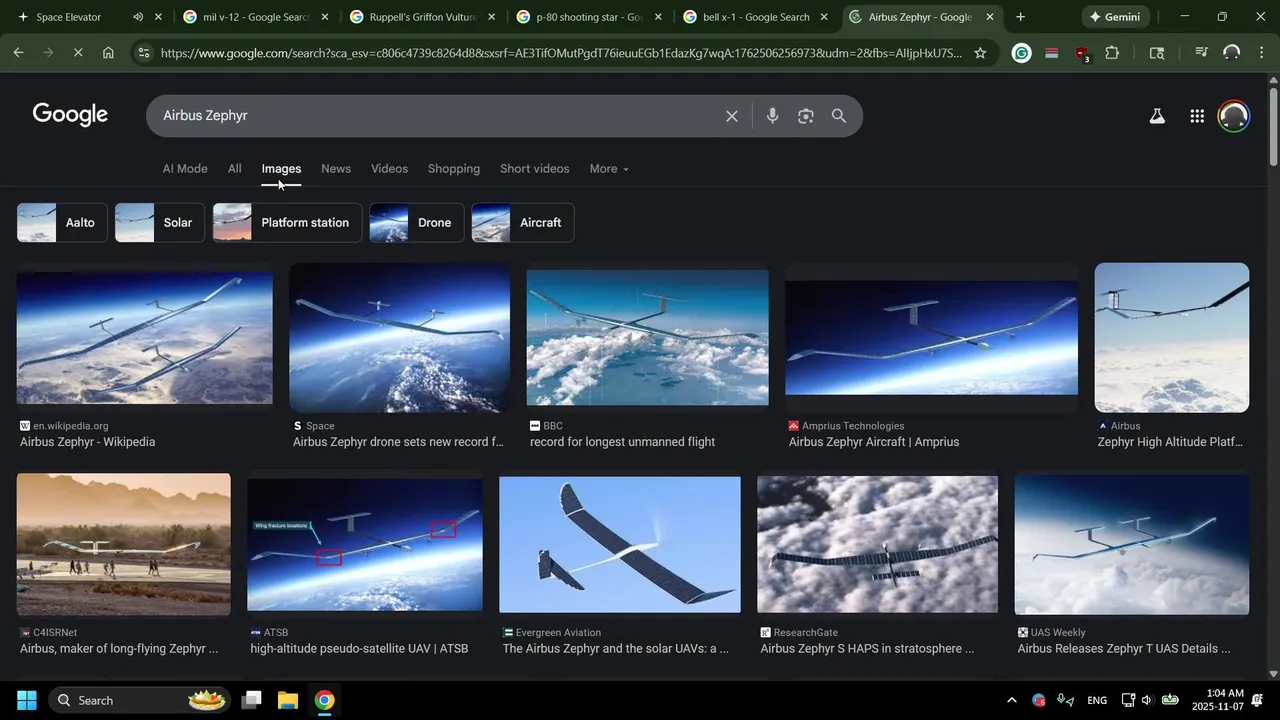
Task: Click the address bar URL
Action: [560, 53]
